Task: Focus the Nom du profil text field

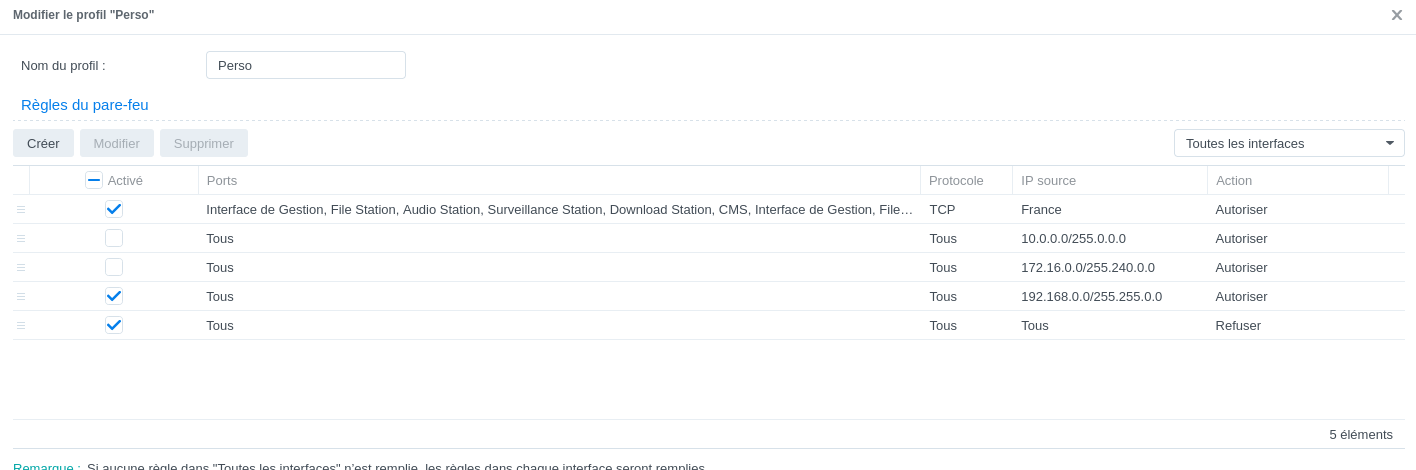Action: [x=306, y=65]
